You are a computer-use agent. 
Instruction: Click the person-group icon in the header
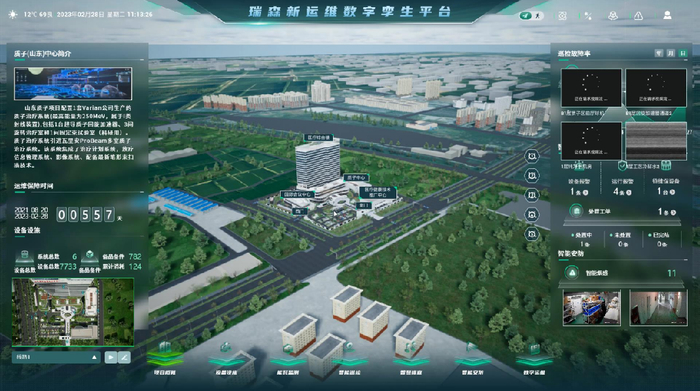click(613, 16)
